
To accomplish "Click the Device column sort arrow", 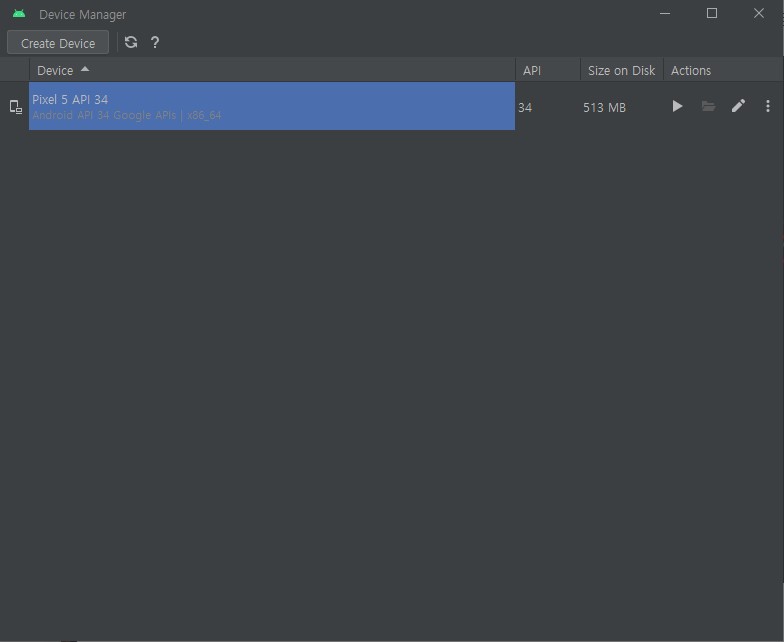I will pos(85,69).
